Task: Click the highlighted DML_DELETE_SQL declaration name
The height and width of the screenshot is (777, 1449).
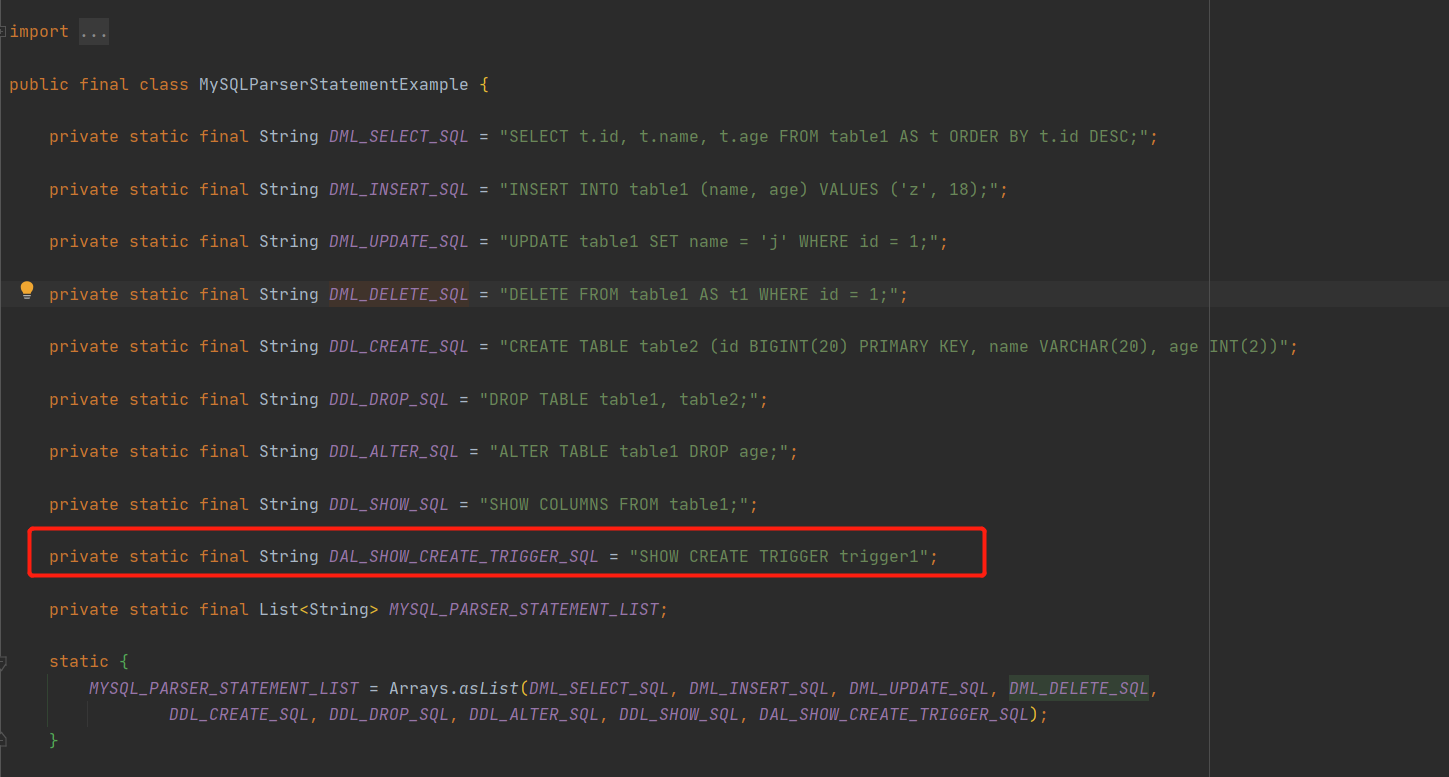Action: coord(398,295)
